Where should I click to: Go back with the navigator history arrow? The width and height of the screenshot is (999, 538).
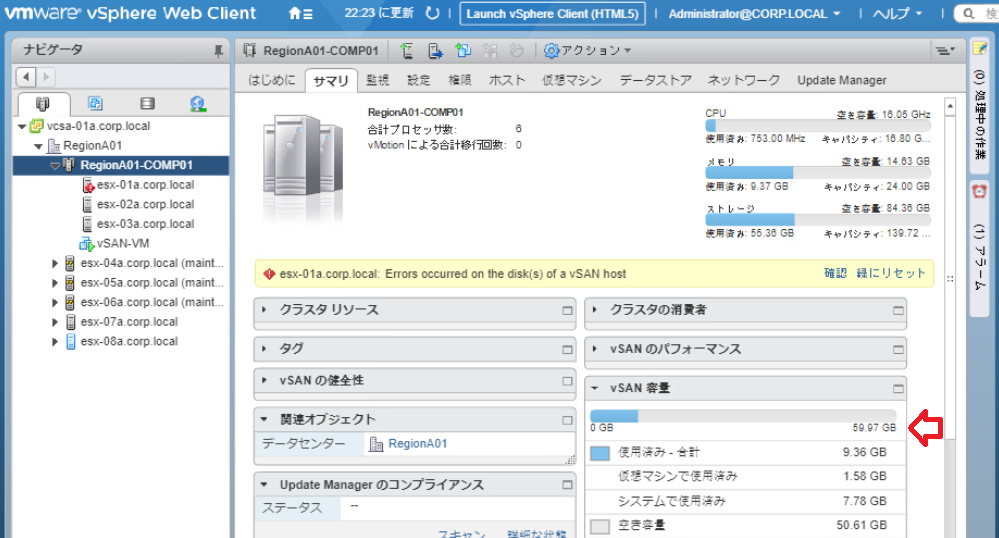[26, 77]
